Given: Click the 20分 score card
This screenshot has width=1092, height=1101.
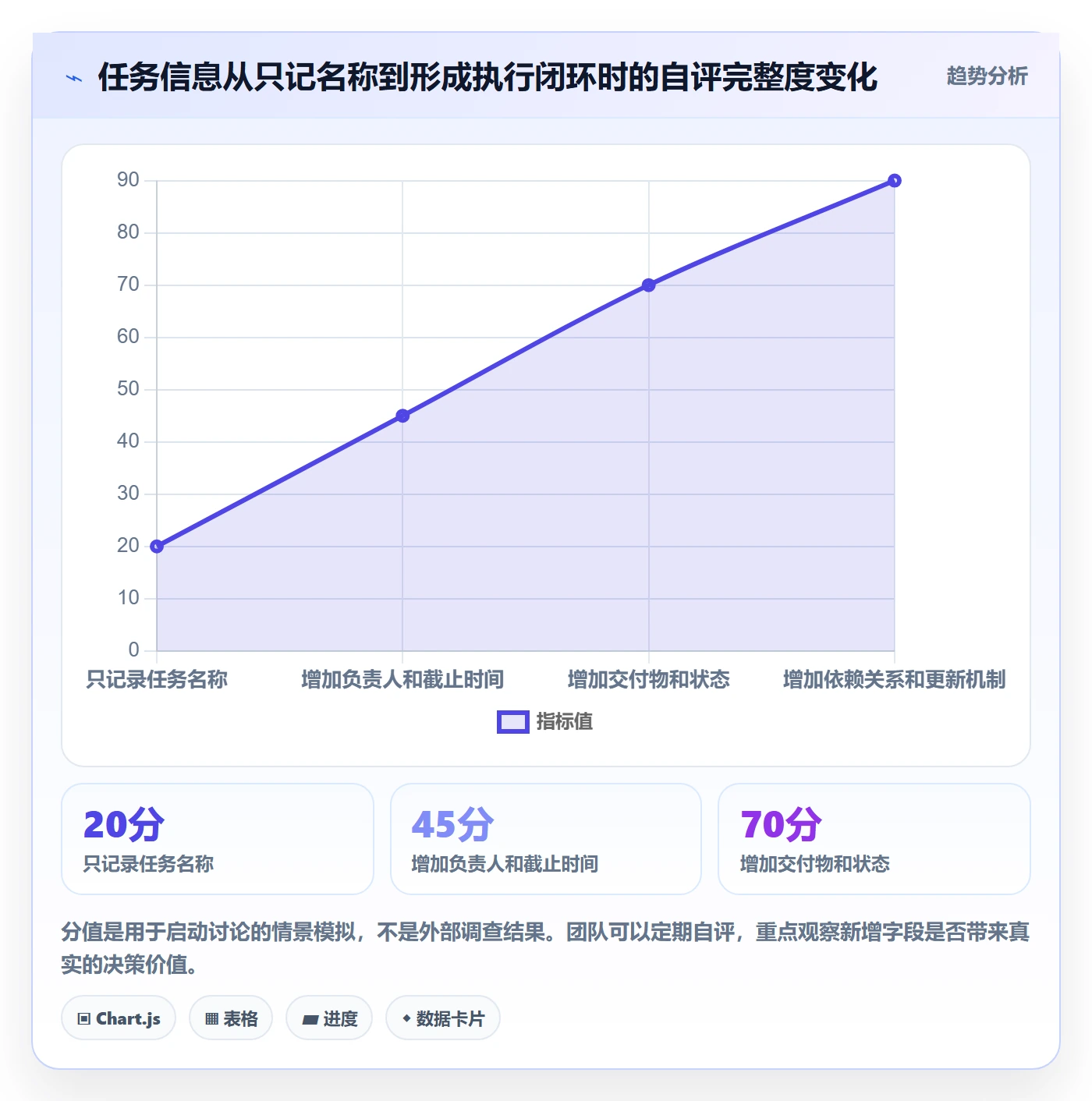Looking at the screenshot, I should [218, 839].
